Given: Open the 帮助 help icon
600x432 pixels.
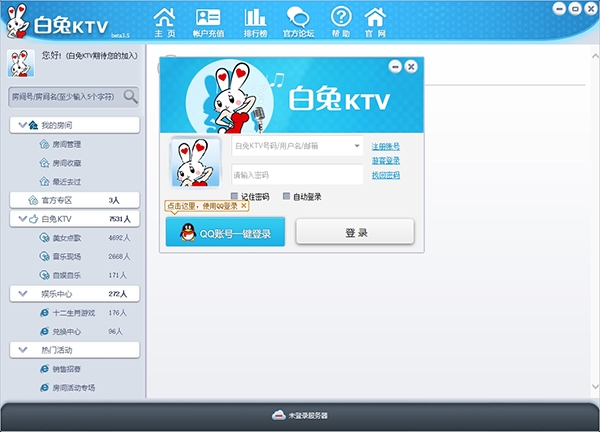Looking at the screenshot, I should [341, 23].
